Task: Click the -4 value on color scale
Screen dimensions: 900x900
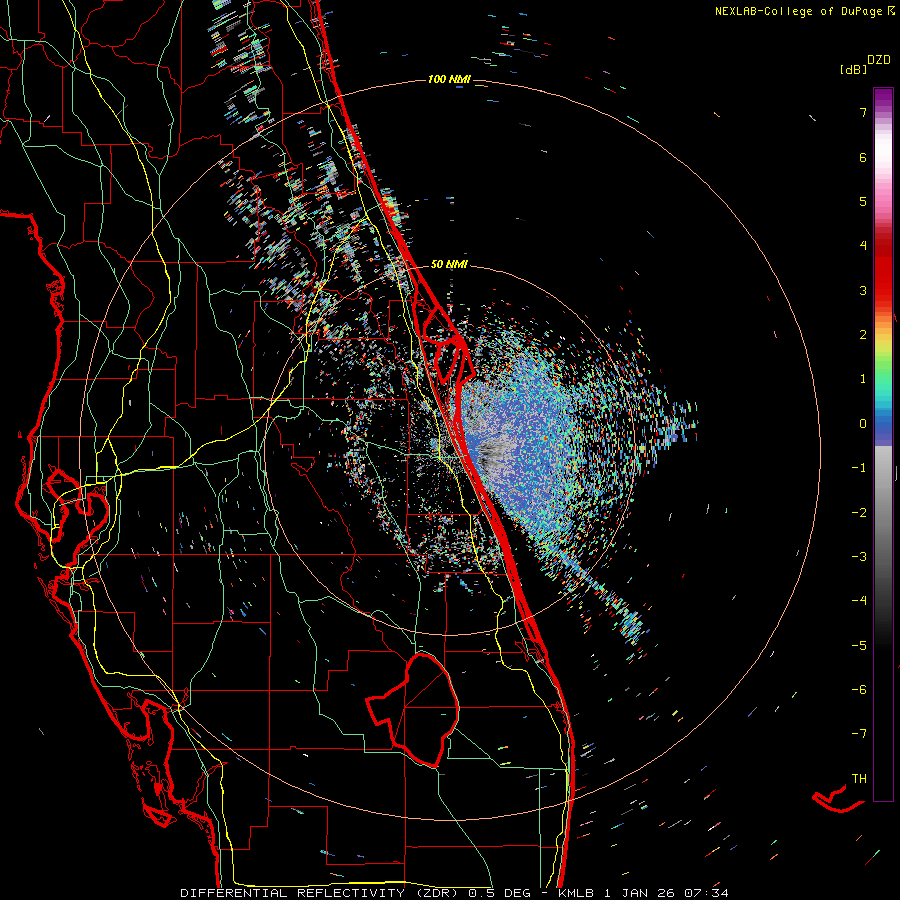Action: (x=859, y=601)
